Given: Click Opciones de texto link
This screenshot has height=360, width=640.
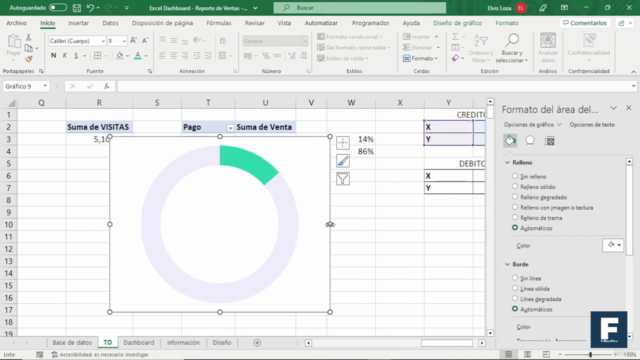Looking at the screenshot, I should (592, 124).
